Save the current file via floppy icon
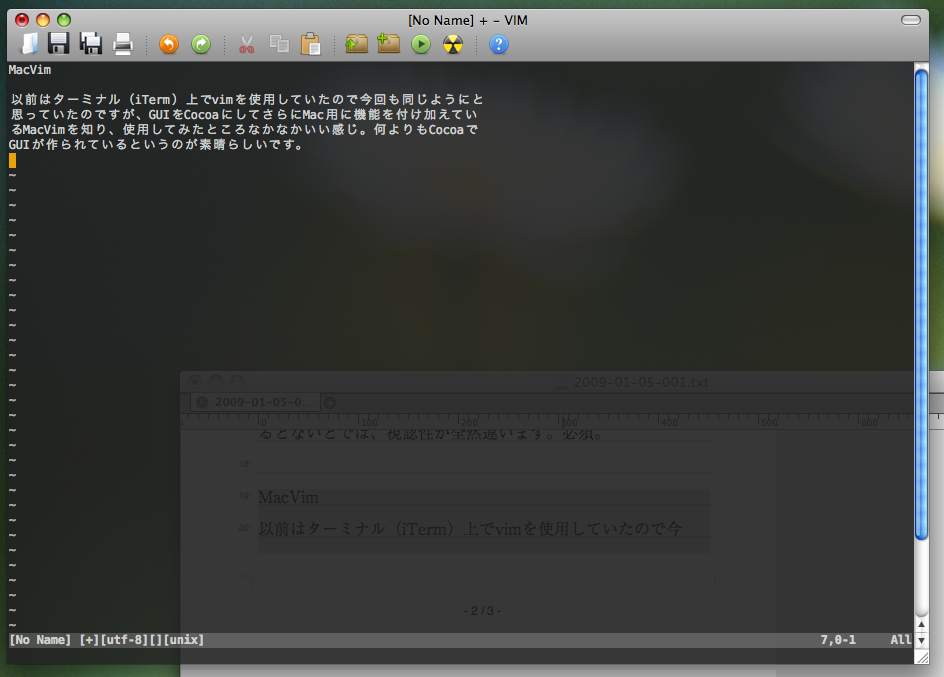The height and width of the screenshot is (677, 944). point(59,44)
